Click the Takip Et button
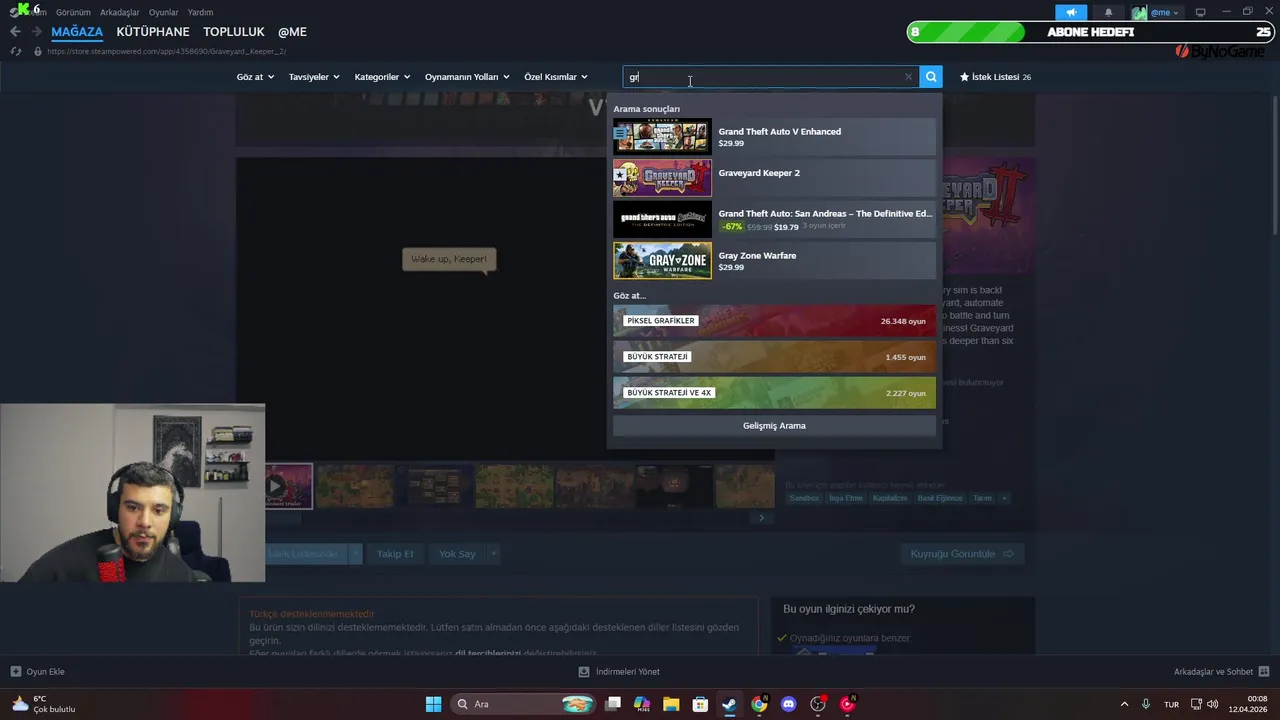The width and height of the screenshot is (1280, 720). click(395, 554)
